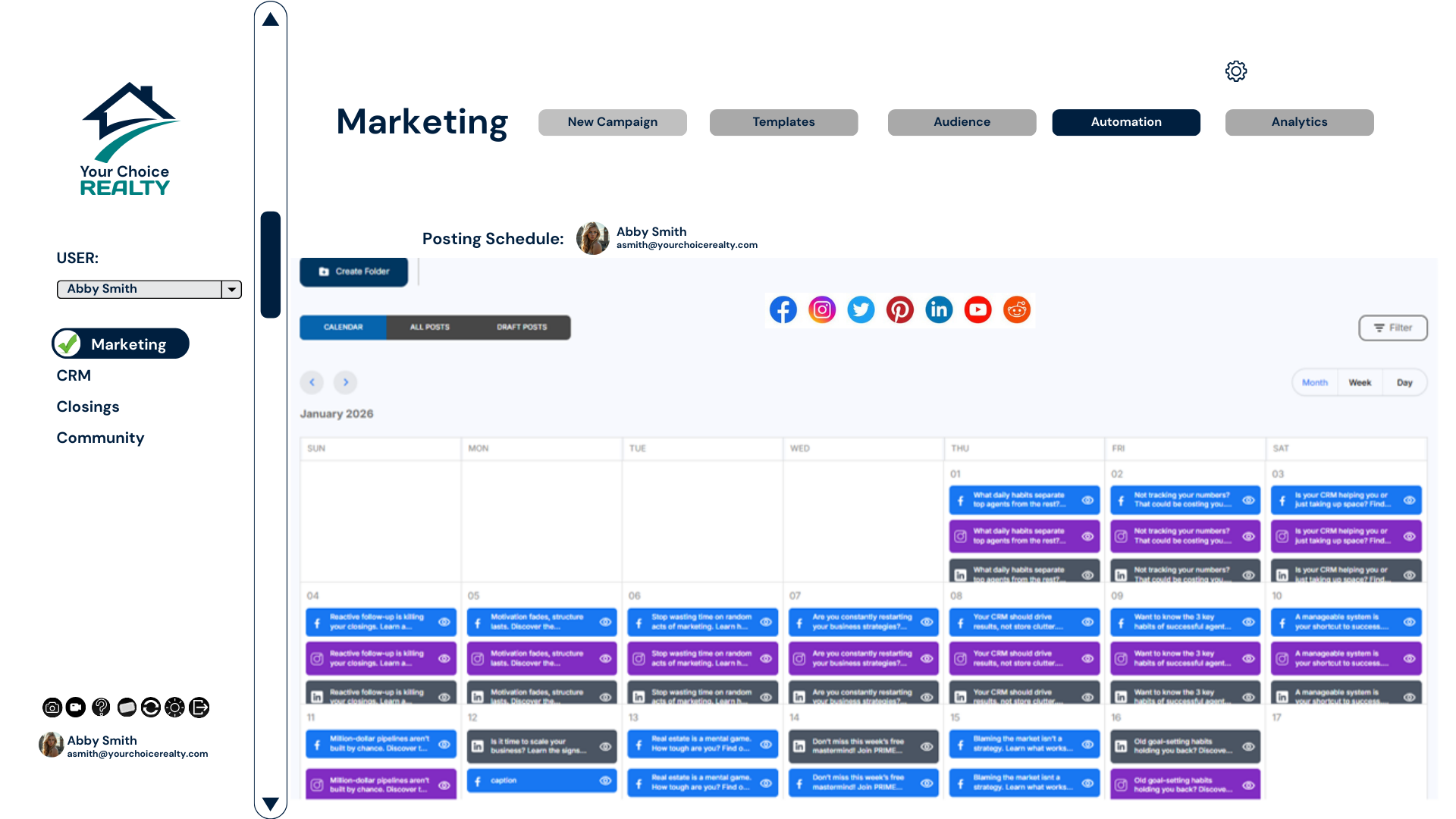Switch to the DRAFT POSTS tab
The height and width of the screenshot is (819, 1456).
[x=522, y=327]
